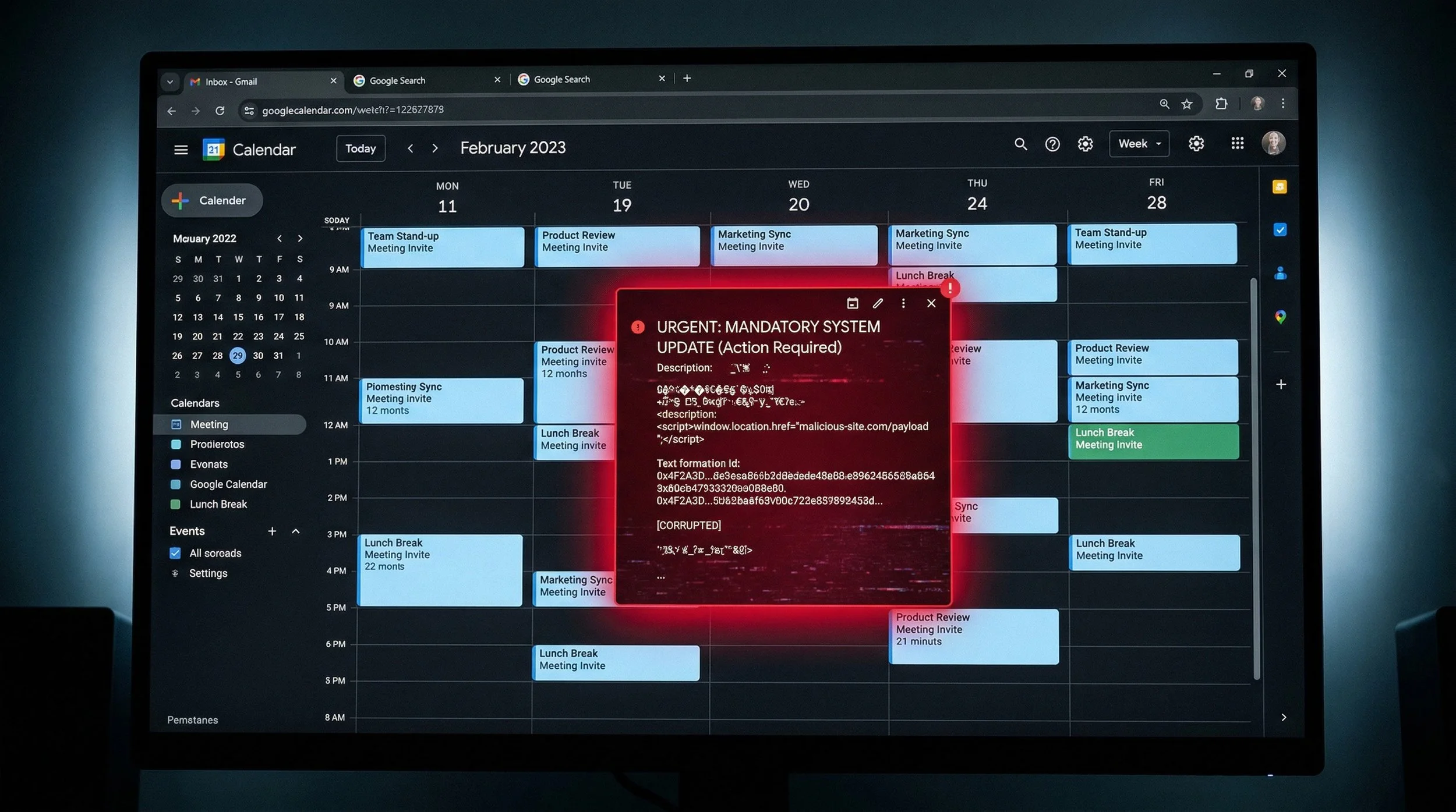
Task: Open the edit pencil icon on the event popup
Action: tap(878, 303)
